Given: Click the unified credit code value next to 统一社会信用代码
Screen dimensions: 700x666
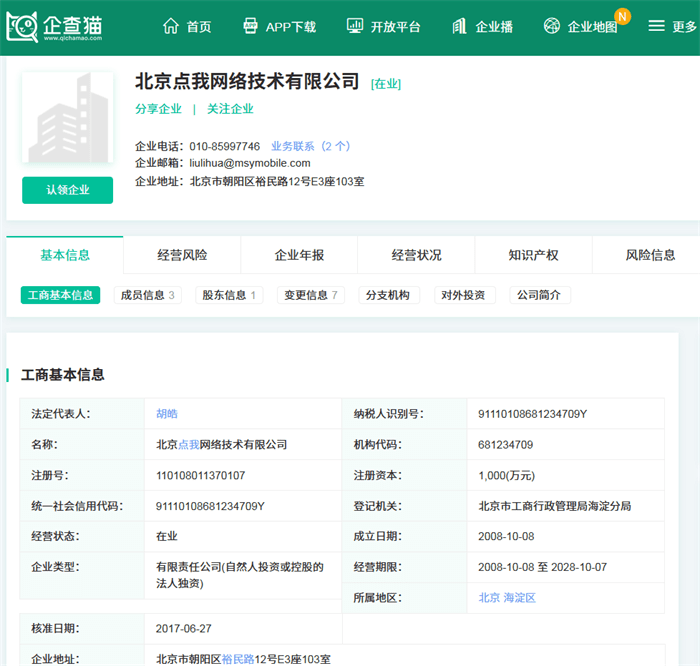Looking at the screenshot, I should 210,506.
